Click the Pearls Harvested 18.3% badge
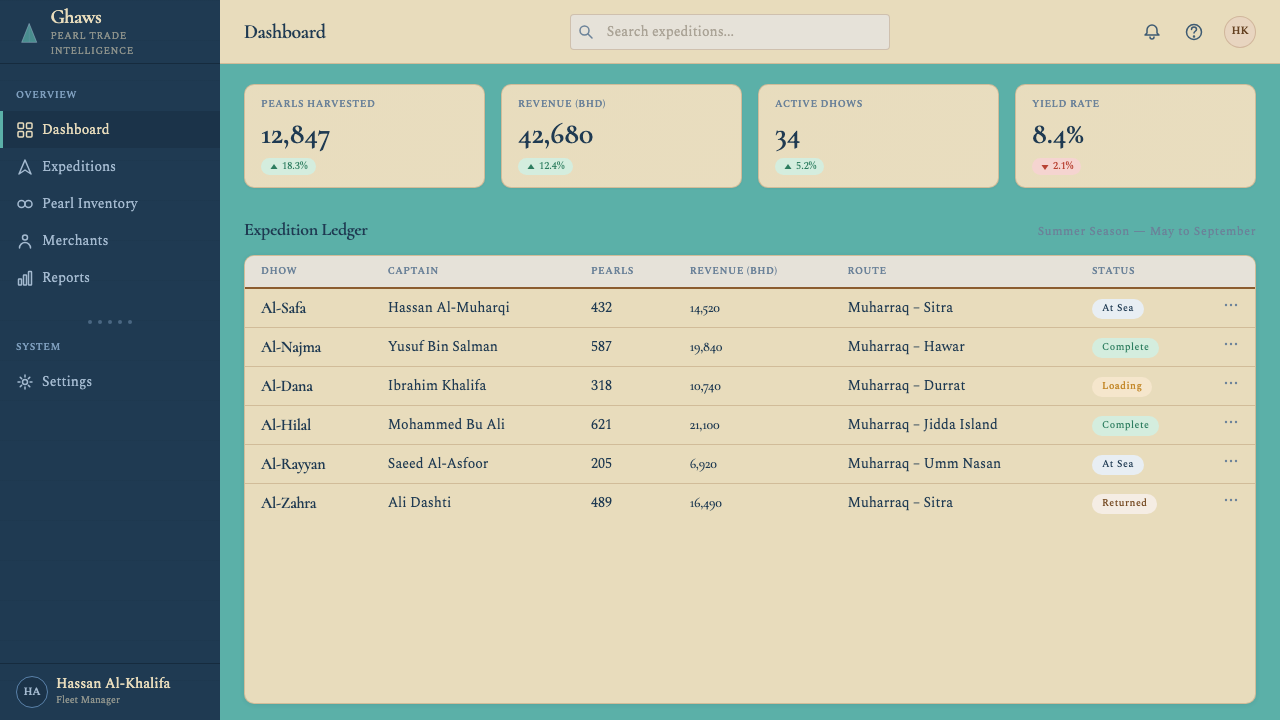The width and height of the screenshot is (1280, 720). 288,166
